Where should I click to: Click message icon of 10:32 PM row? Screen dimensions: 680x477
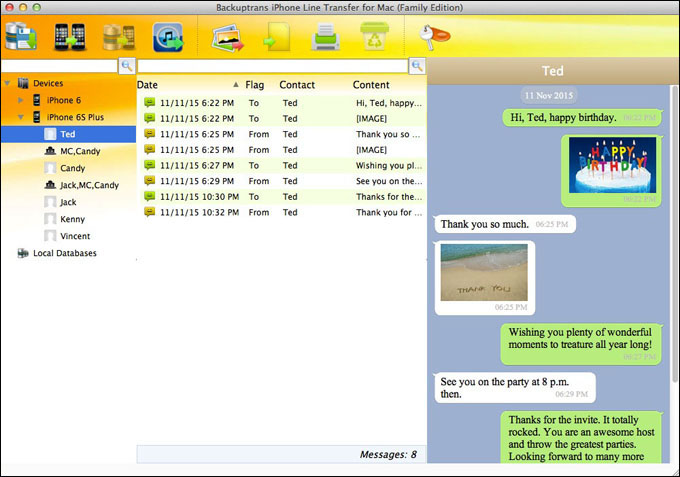point(150,212)
